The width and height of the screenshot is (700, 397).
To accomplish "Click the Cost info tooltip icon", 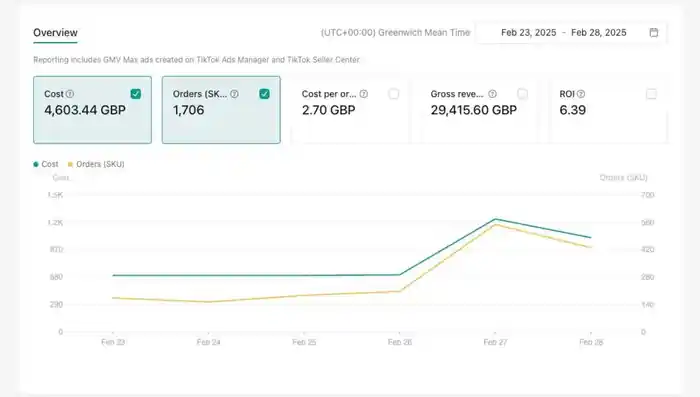I will [x=70, y=94].
